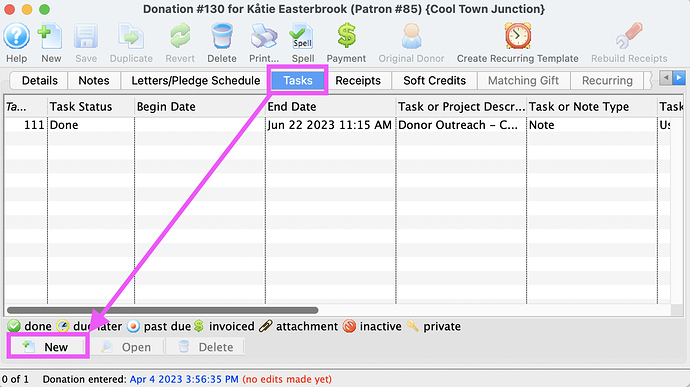
Task: Select the Done status cell
Action: [x=91, y=125]
